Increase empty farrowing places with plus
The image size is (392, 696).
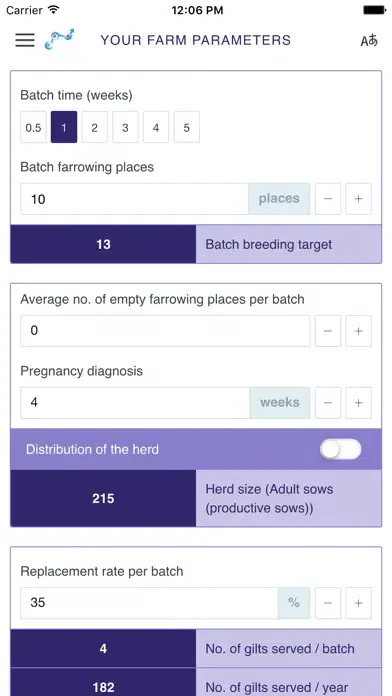(359, 331)
